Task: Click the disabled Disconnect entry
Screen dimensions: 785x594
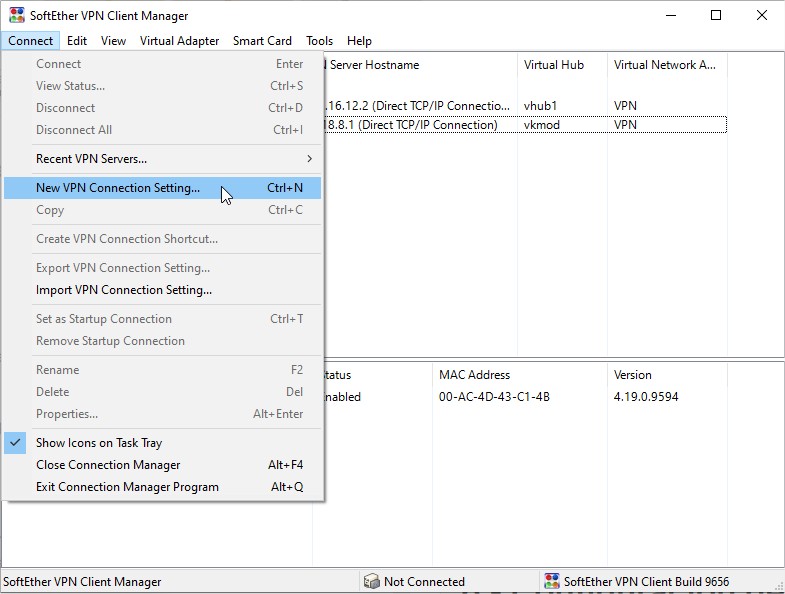Action: click(x=163, y=108)
